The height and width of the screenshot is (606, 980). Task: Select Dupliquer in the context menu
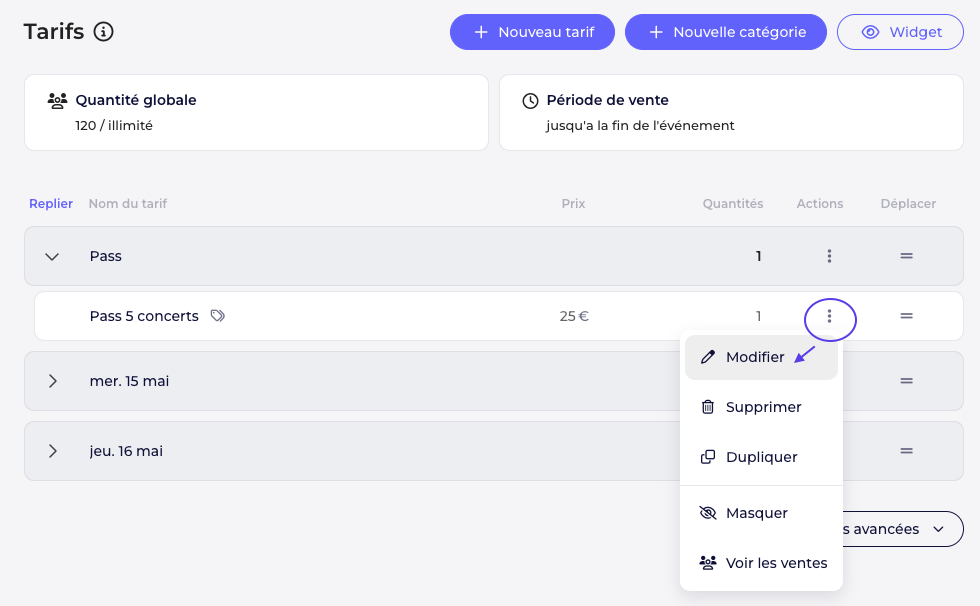(761, 457)
